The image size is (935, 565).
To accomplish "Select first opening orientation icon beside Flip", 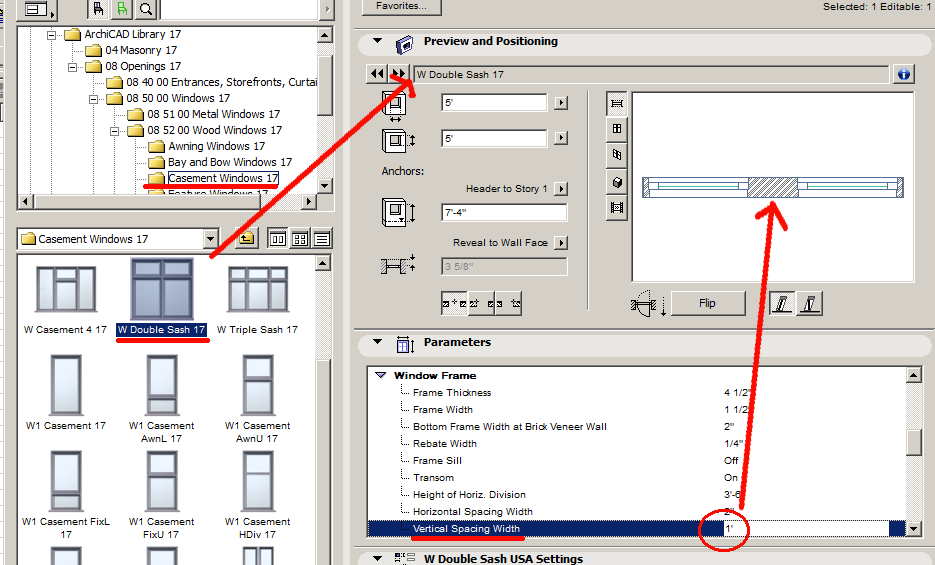I will (782, 303).
